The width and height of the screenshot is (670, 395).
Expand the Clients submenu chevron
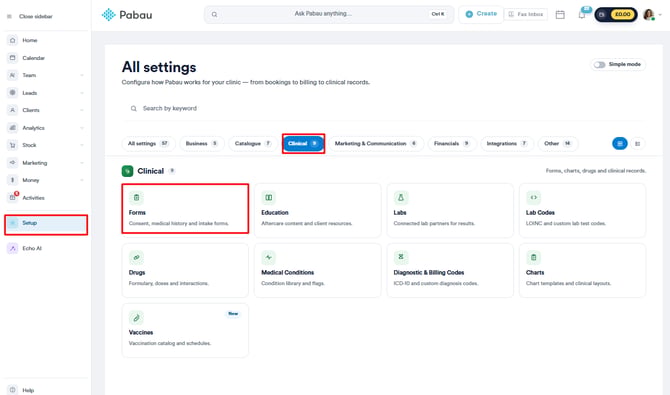[x=82, y=110]
